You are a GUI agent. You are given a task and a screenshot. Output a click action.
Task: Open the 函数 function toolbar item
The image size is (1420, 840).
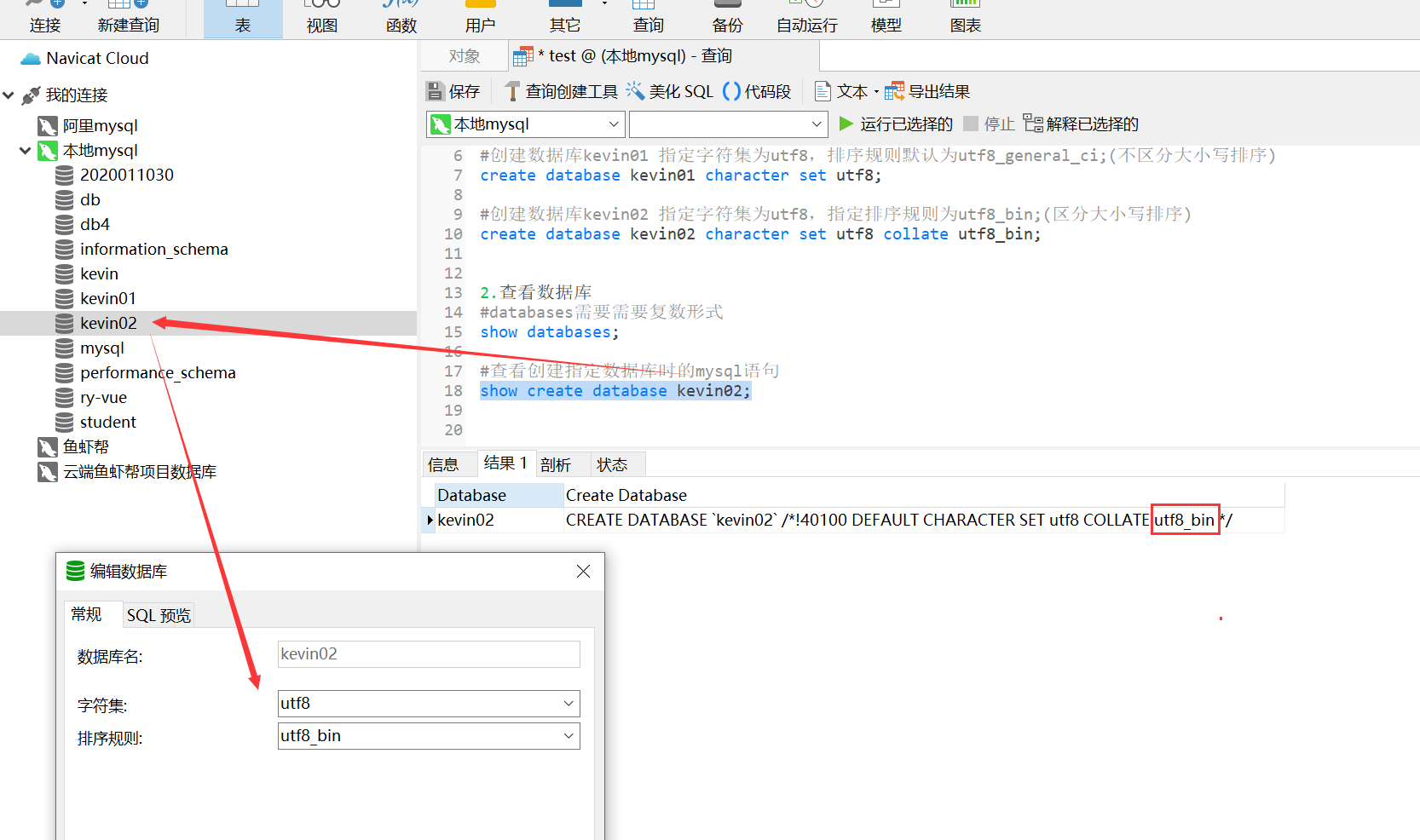click(401, 17)
